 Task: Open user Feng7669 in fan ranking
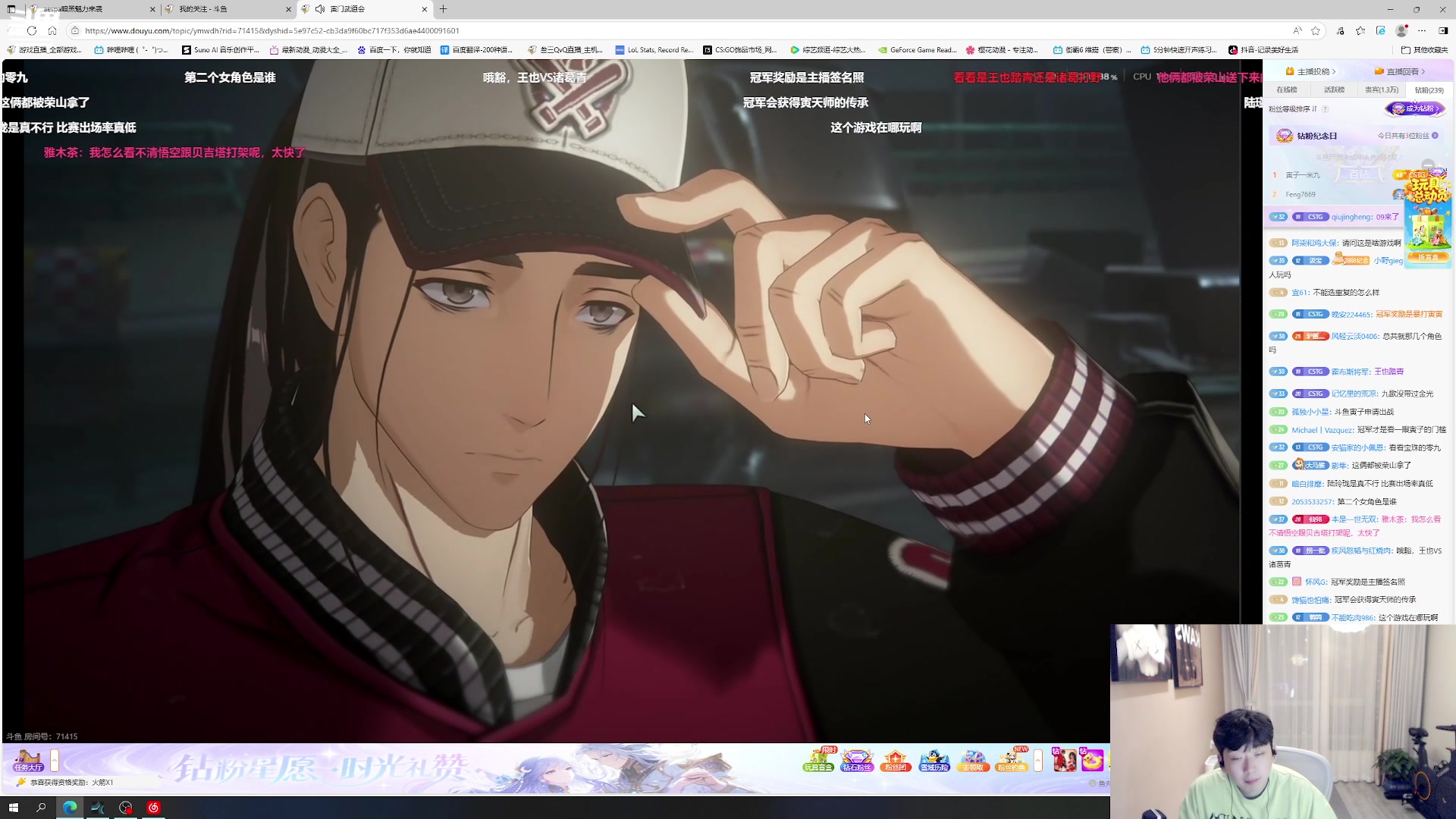[1301, 195]
